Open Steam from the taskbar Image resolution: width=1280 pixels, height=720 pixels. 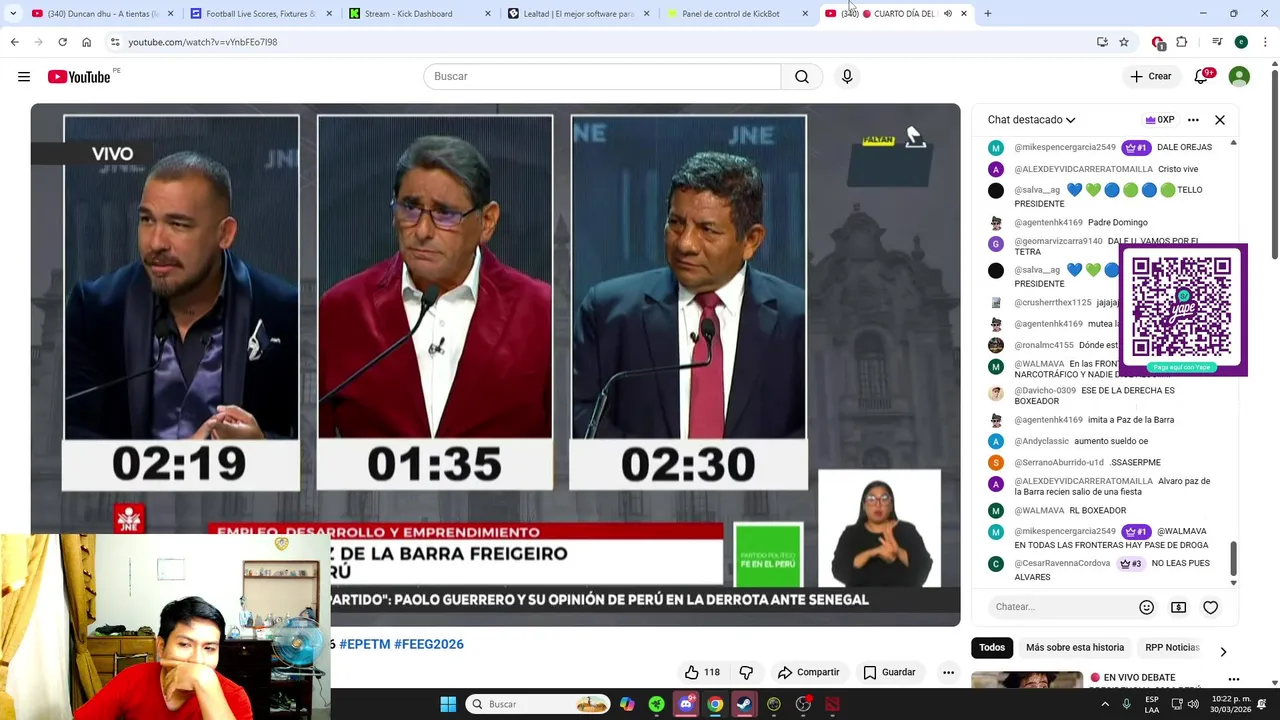coord(744,704)
